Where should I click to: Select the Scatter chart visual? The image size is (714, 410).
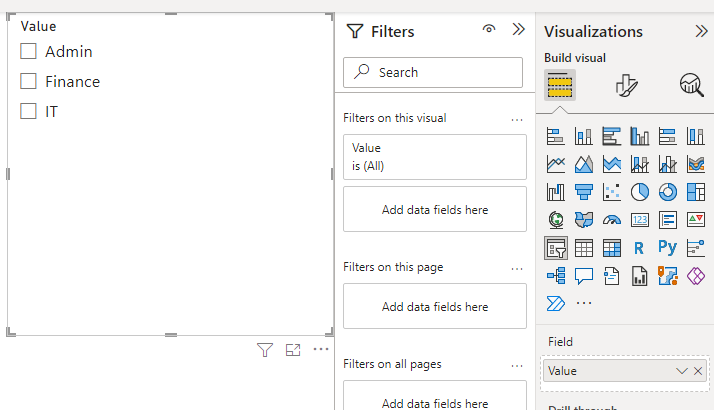click(612, 192)
